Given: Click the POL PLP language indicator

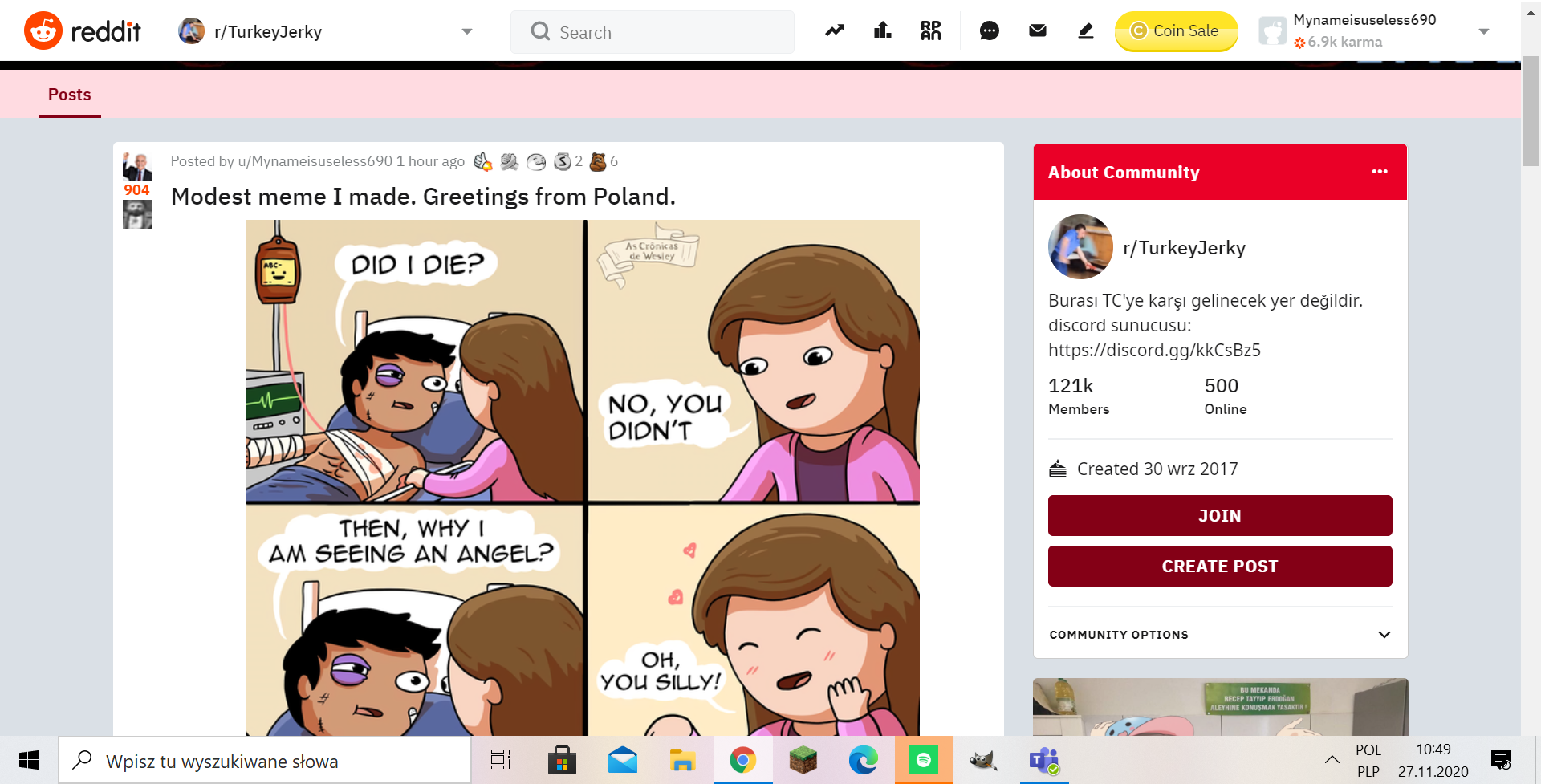Looking at the screenshot, I should click(1368, 760).
